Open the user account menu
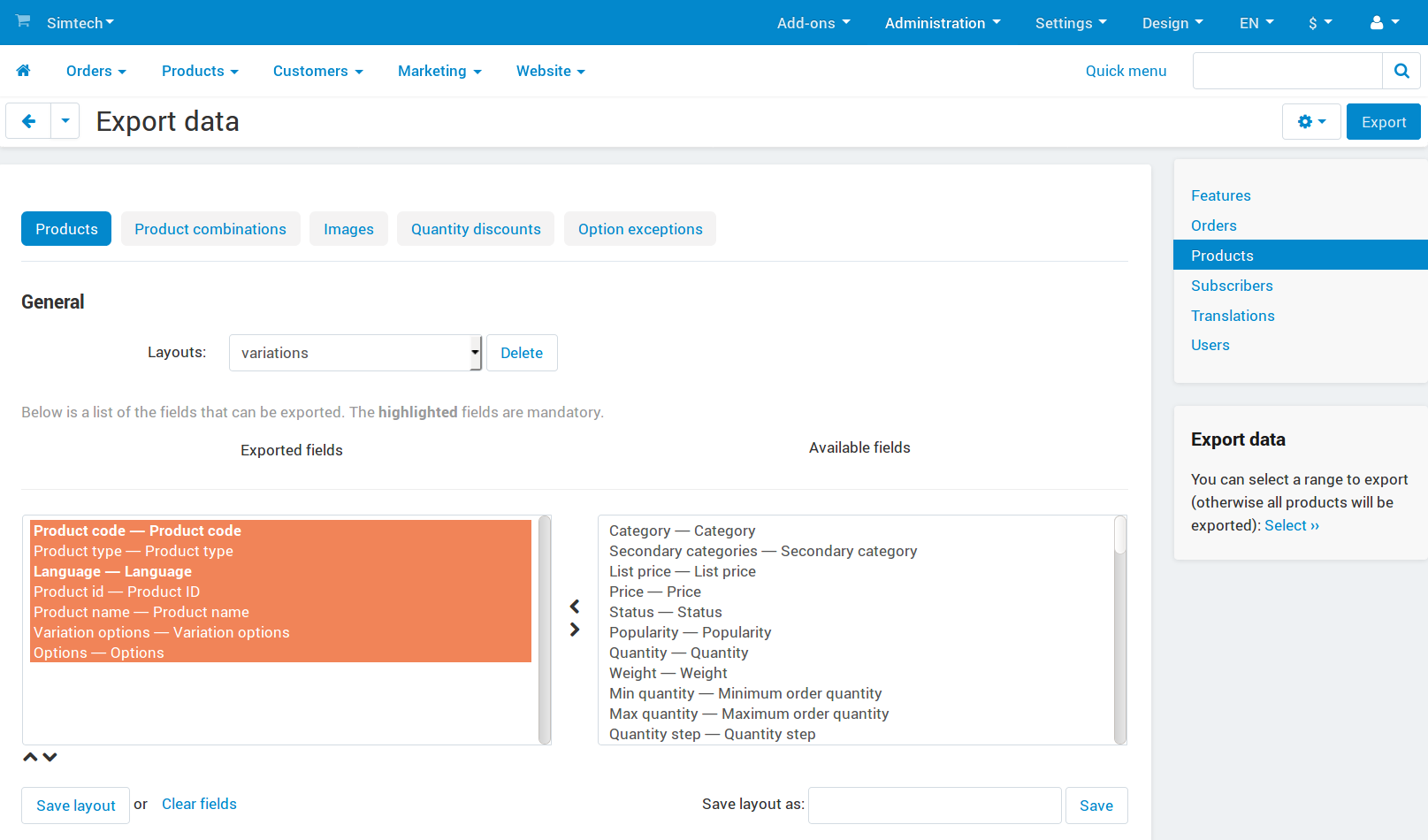 click(1385, 23)
